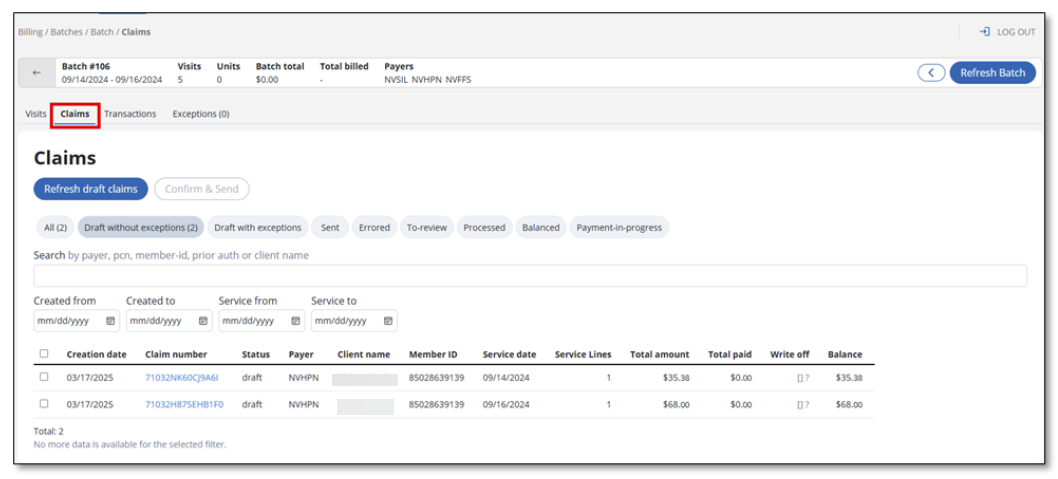Check the box for claim 71032NK60CJ9A6I
Viewport: 1058px width, 479px height.
(x=43, y=378)
